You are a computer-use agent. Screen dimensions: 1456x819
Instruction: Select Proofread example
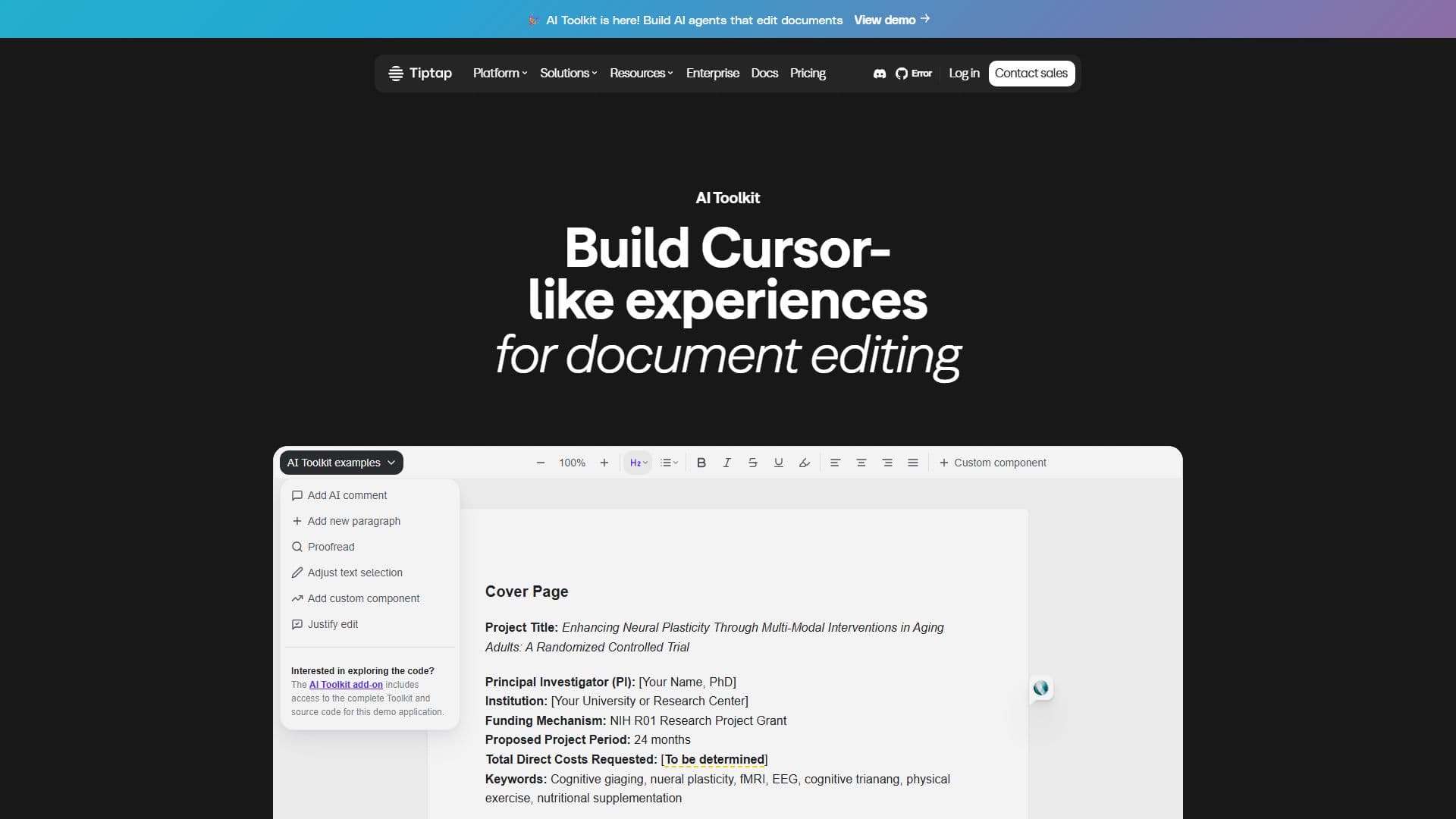pos(369,547)
